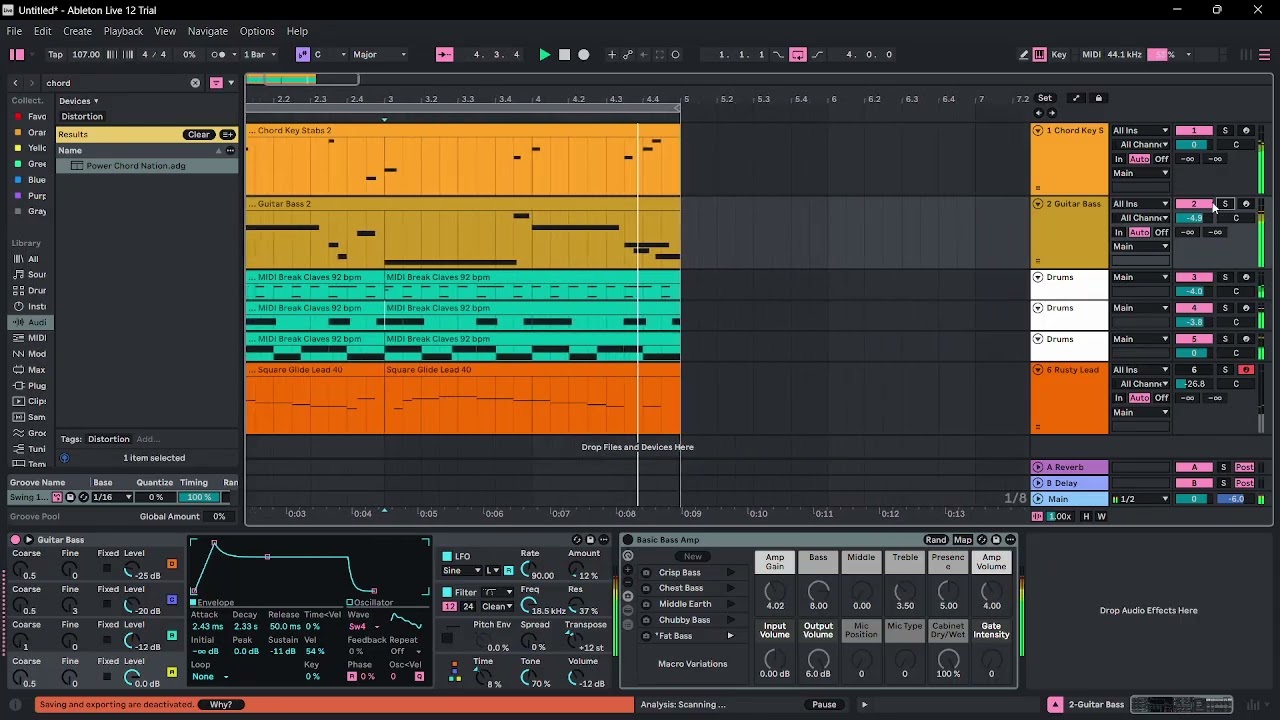Fold the 2 Guitar Bass track

pos(1038,204)
